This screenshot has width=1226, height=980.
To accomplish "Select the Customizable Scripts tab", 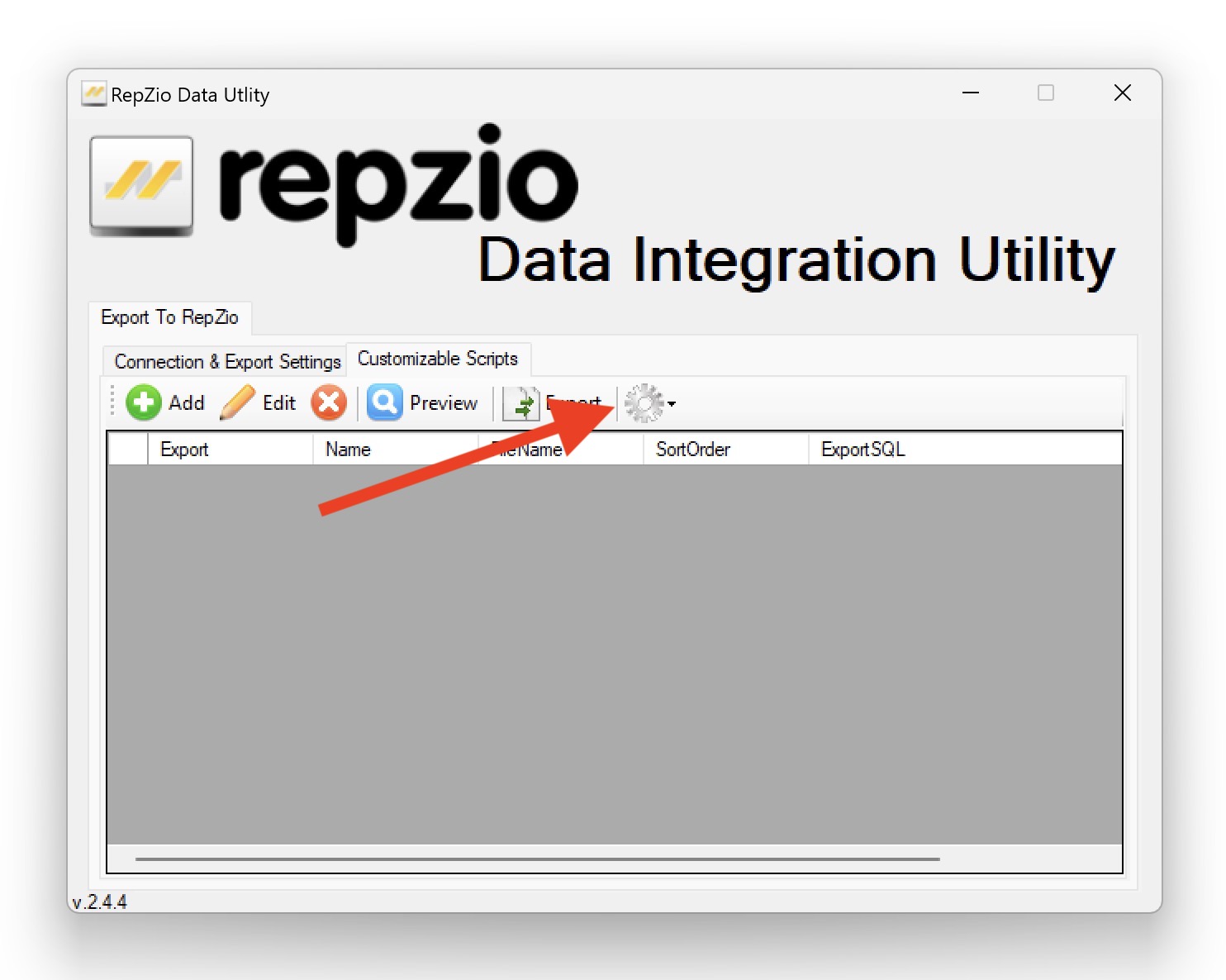I will [x=438, y=359].
